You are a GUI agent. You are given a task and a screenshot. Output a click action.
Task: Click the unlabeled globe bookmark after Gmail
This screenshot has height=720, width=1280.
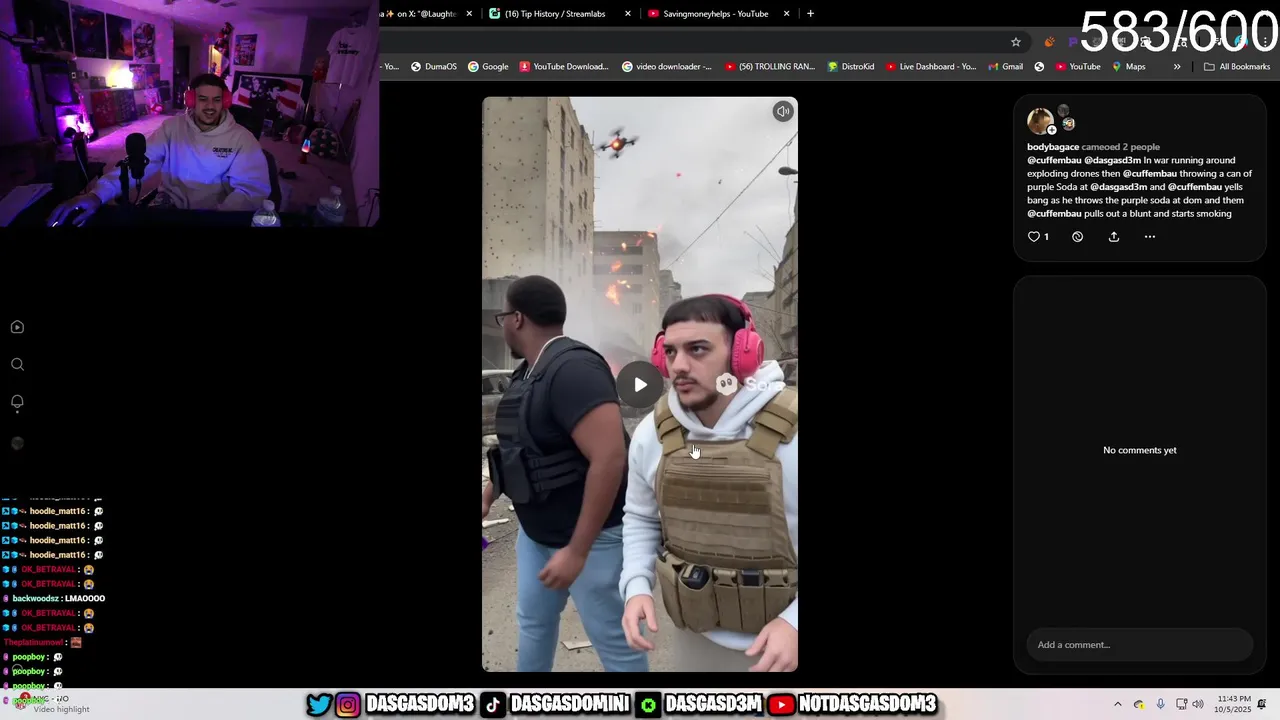(x=1039, y=67)
